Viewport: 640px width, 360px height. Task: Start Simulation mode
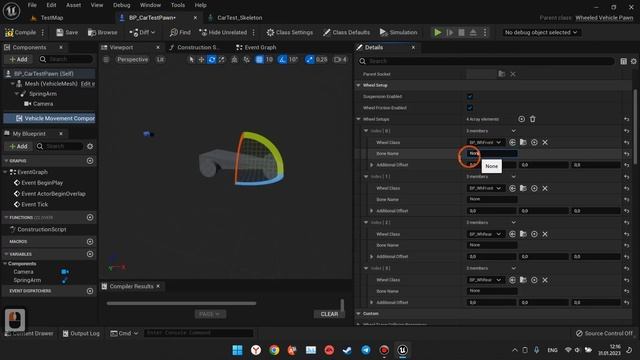(398, 32)
